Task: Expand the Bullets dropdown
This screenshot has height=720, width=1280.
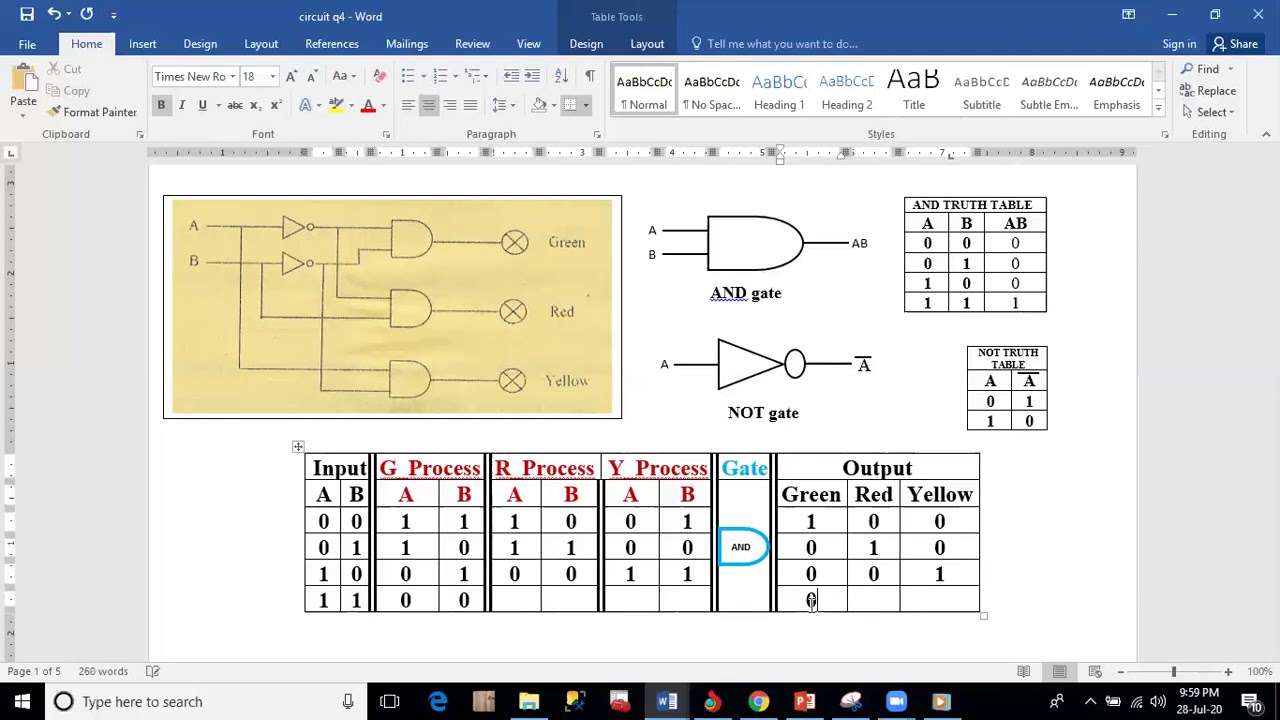Action: [x=422, y=76]
